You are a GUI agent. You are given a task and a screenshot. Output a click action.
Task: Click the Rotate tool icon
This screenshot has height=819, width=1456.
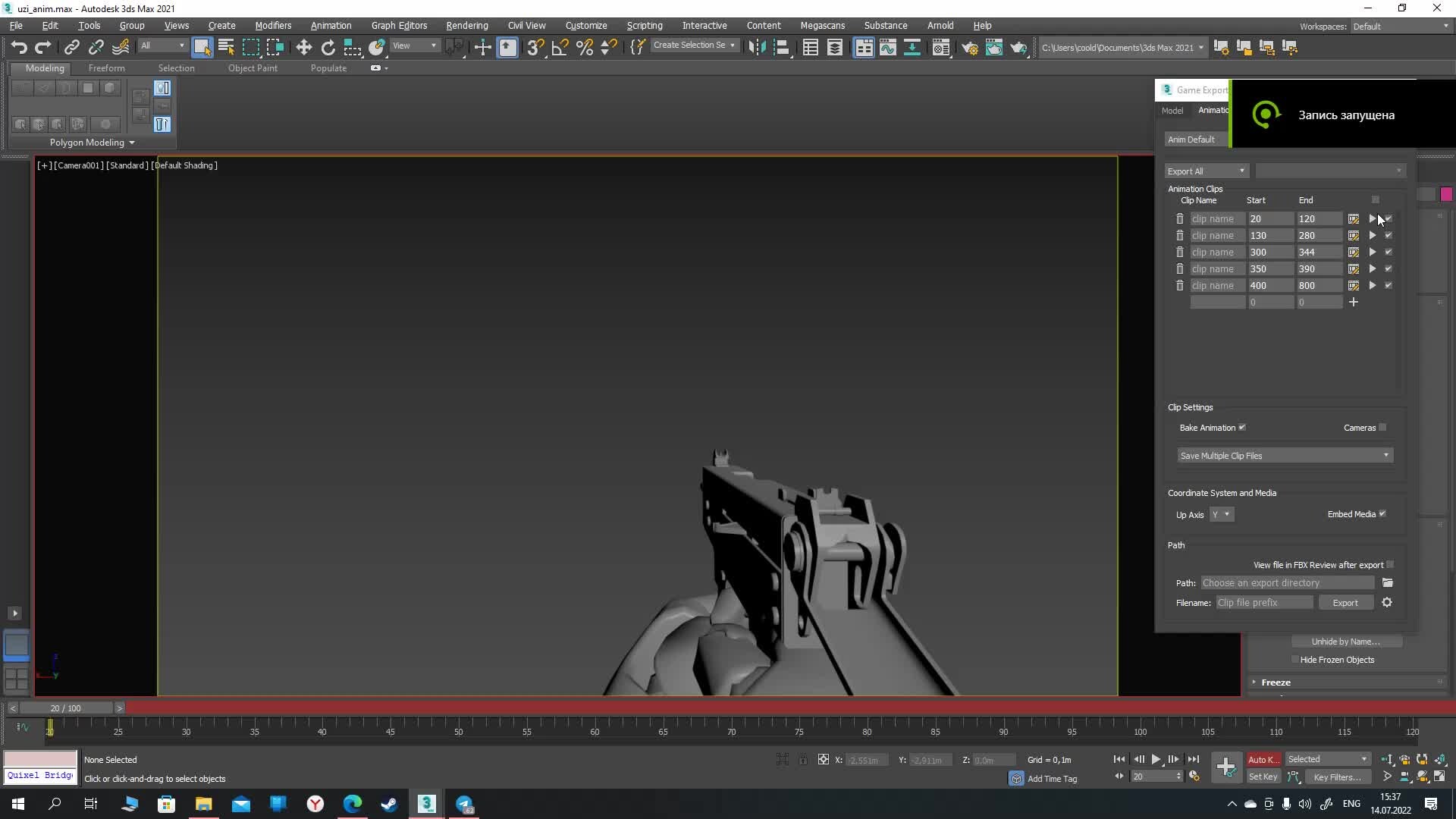[328, 48]
